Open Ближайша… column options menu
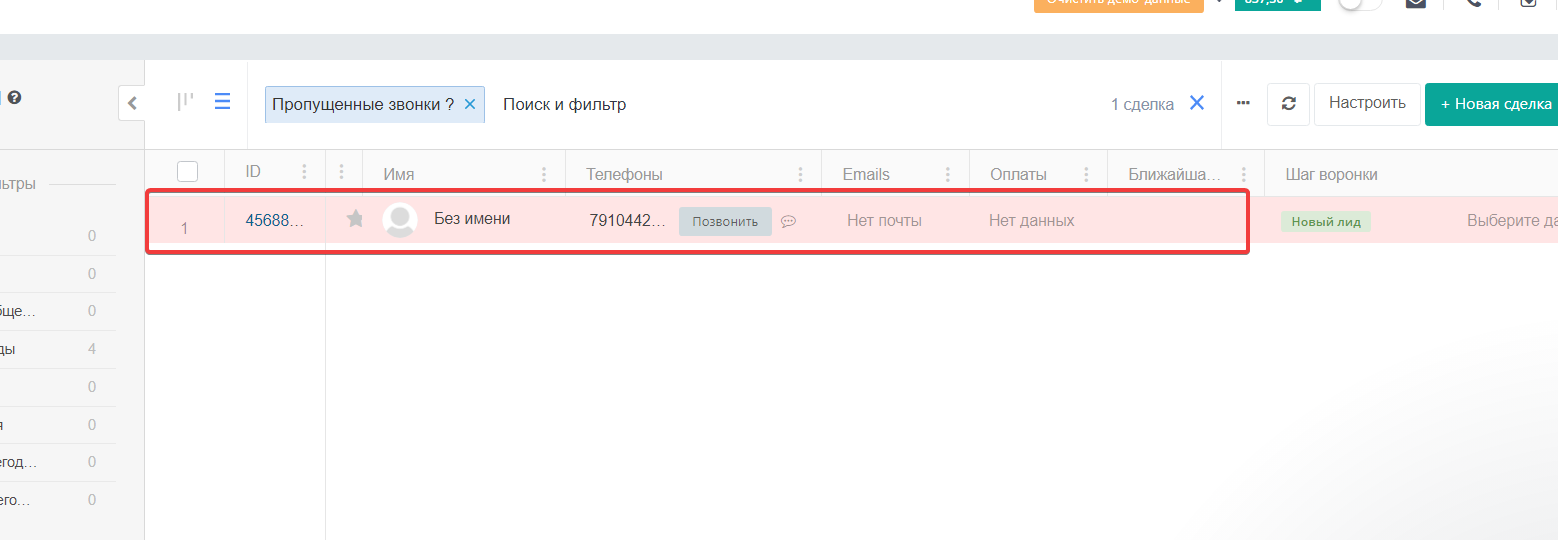Screen dimensions: 1558x540 (x=1243, y=174)
